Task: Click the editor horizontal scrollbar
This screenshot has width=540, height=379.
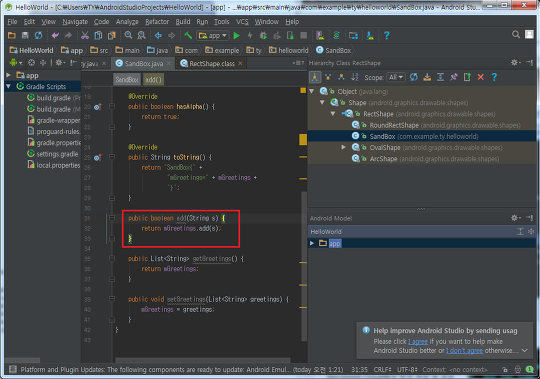Action: coord(203,360)
